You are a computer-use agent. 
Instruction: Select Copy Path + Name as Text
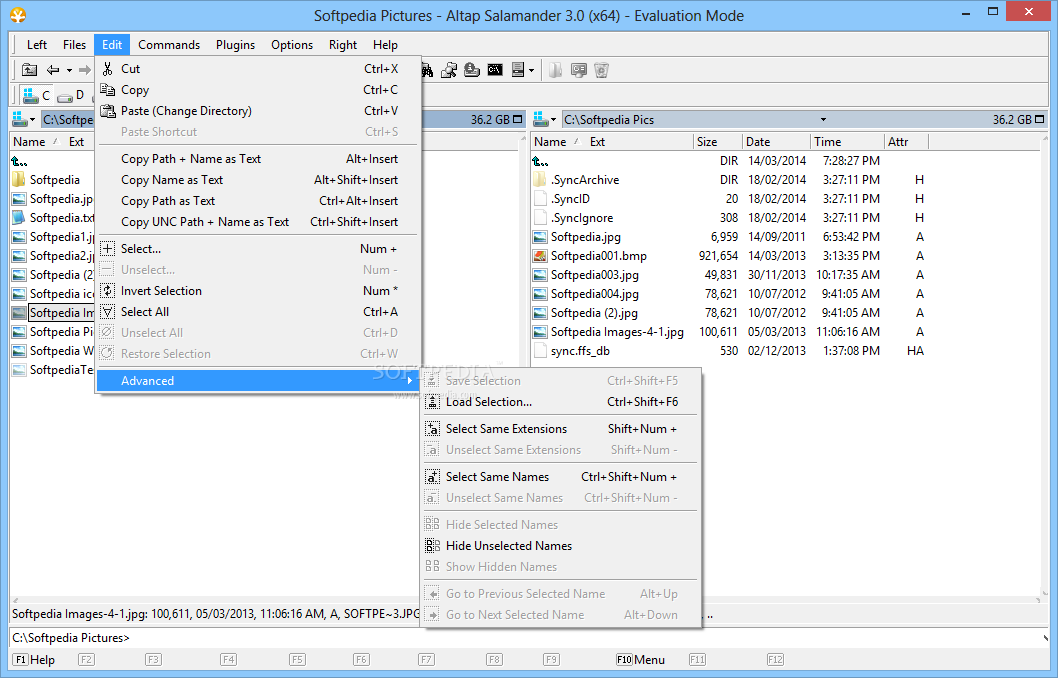[259, 159]
